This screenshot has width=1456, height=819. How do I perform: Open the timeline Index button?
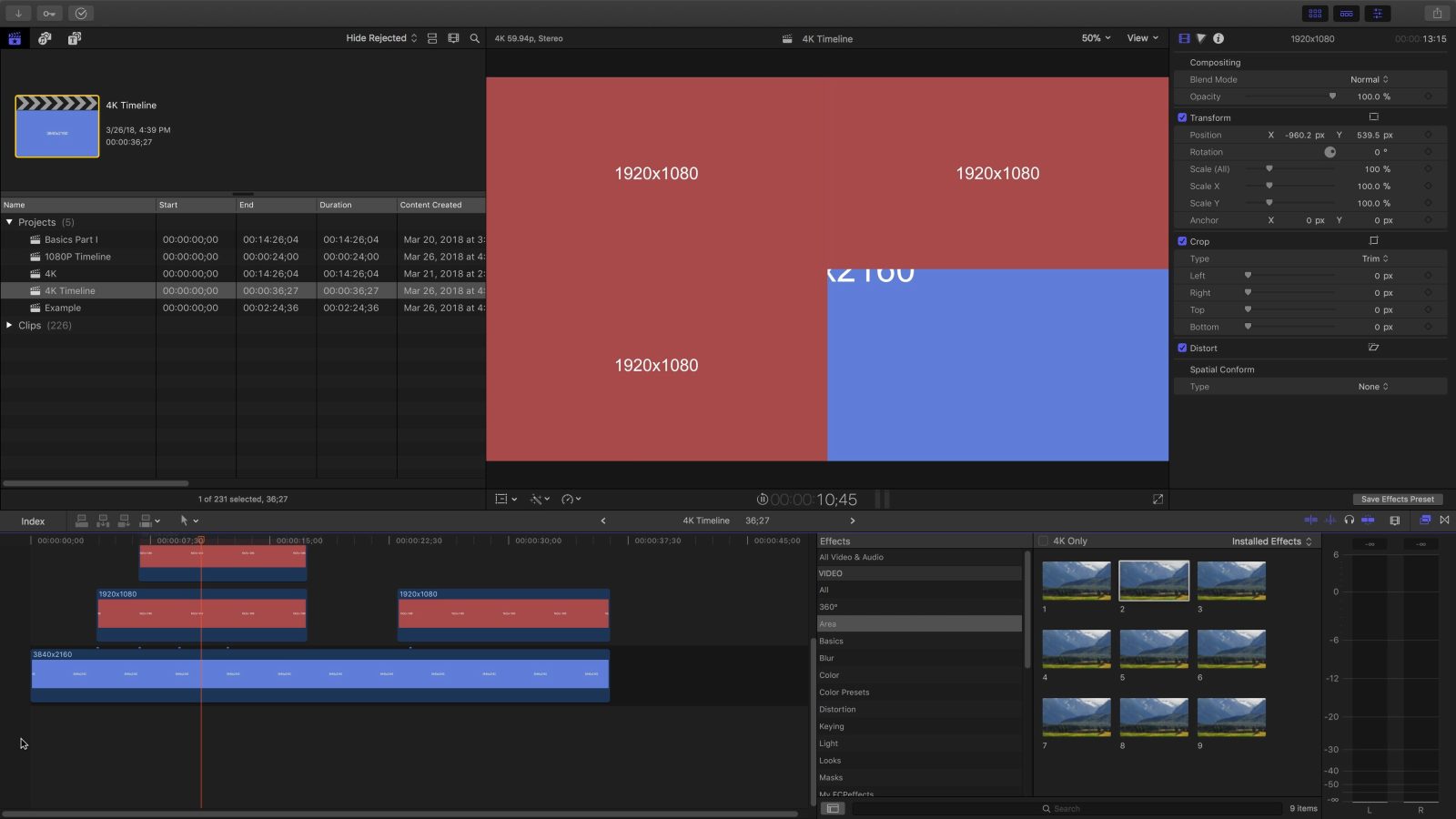[x=33, y=521]
